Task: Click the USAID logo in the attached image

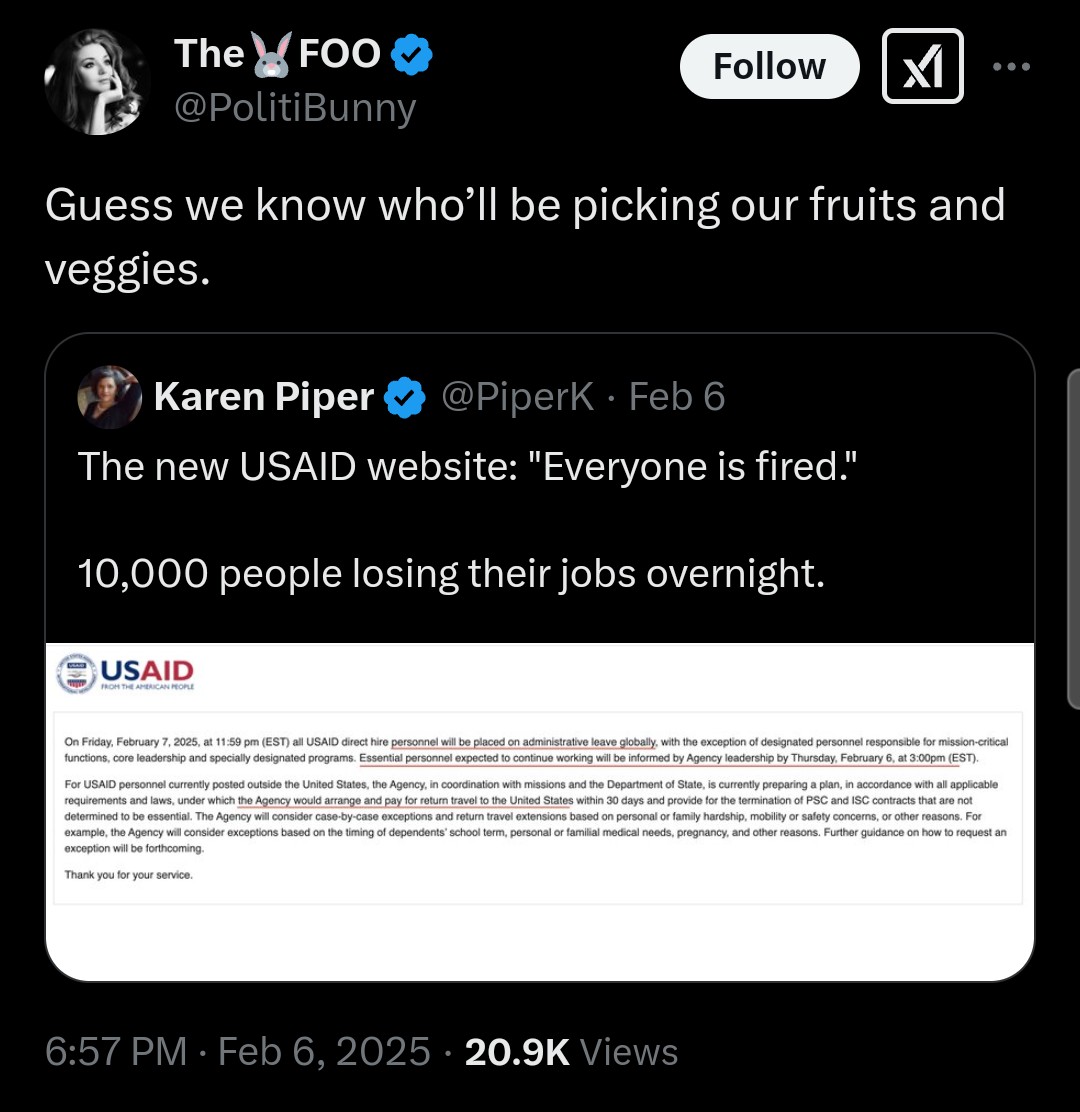Action: click(x=127, y=672)
